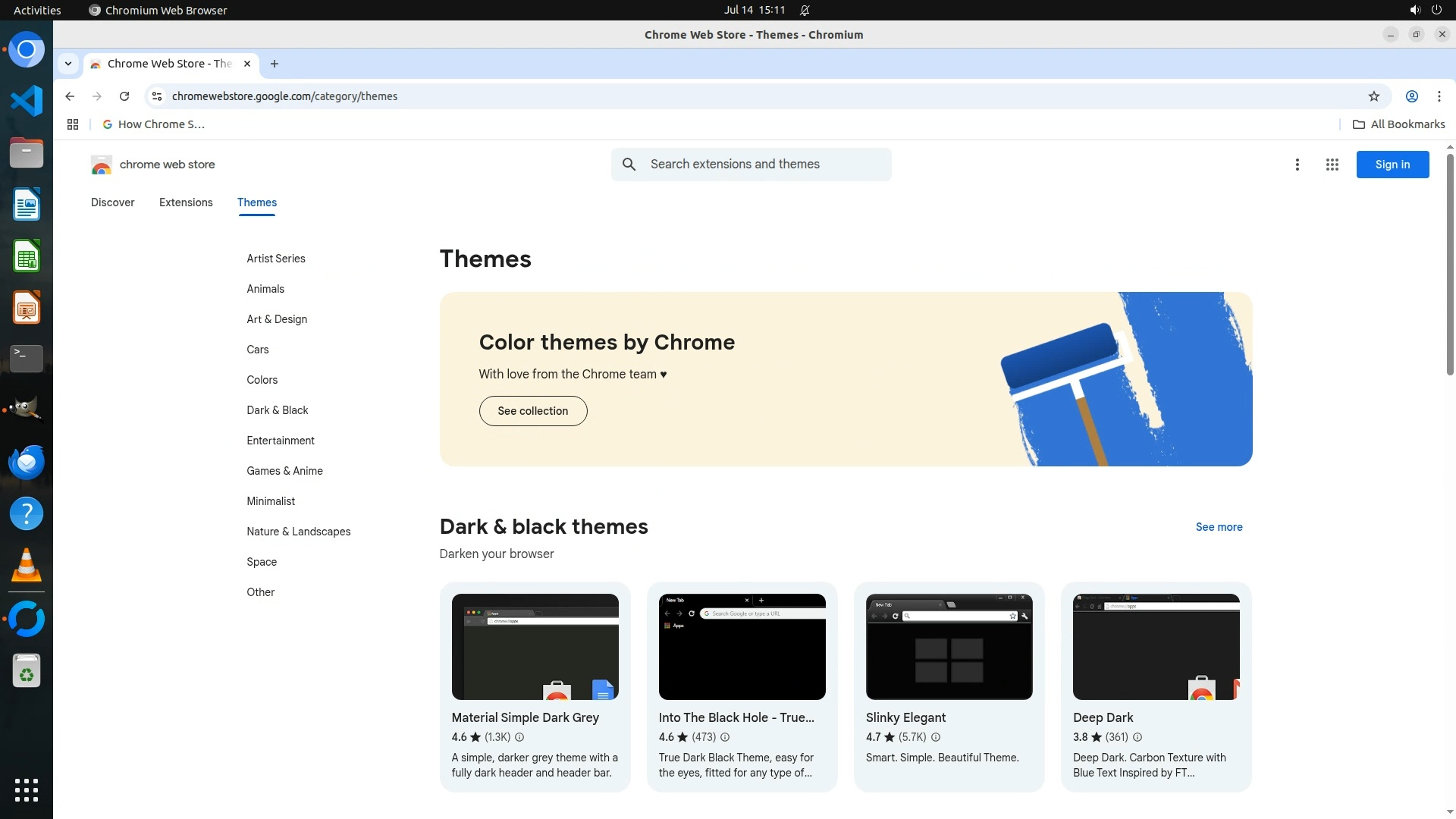The width and height of the screenshot is (1456, 819).
Task: Open the web store three-dot options menu
Action: click(x=1297, y=165)
